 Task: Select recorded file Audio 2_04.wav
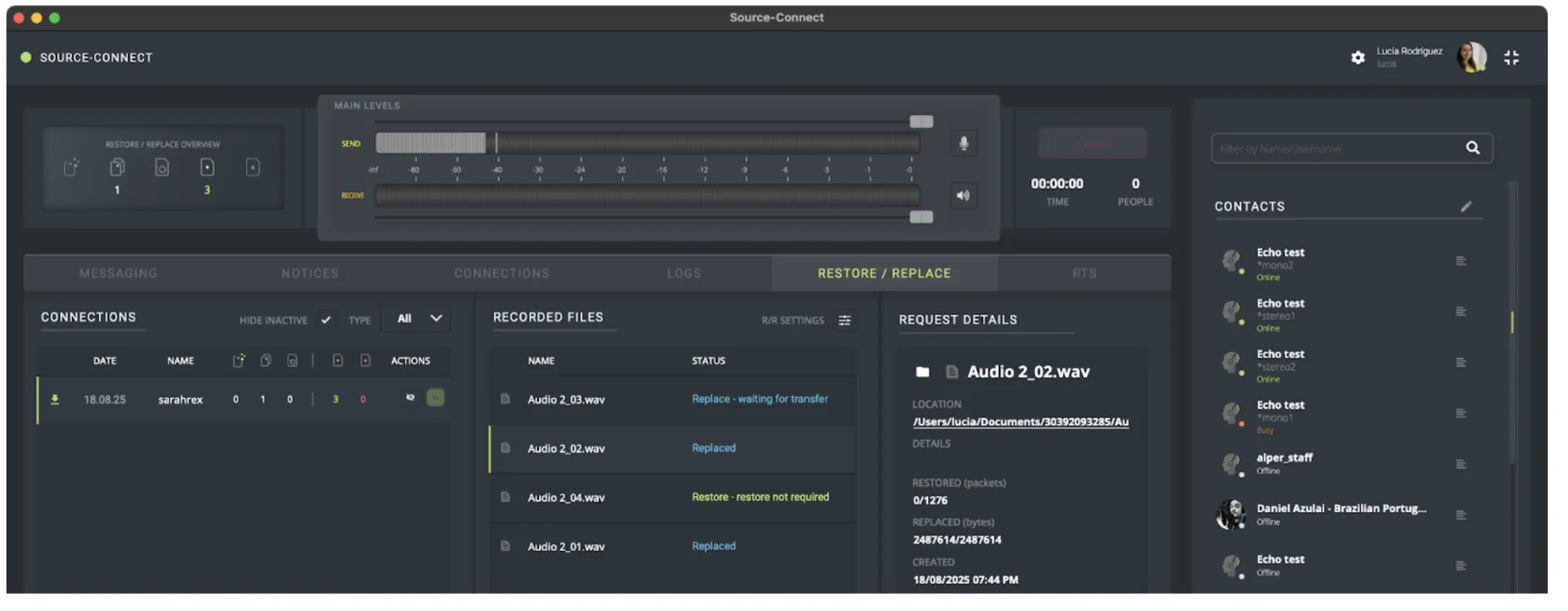tap(672, 498)
